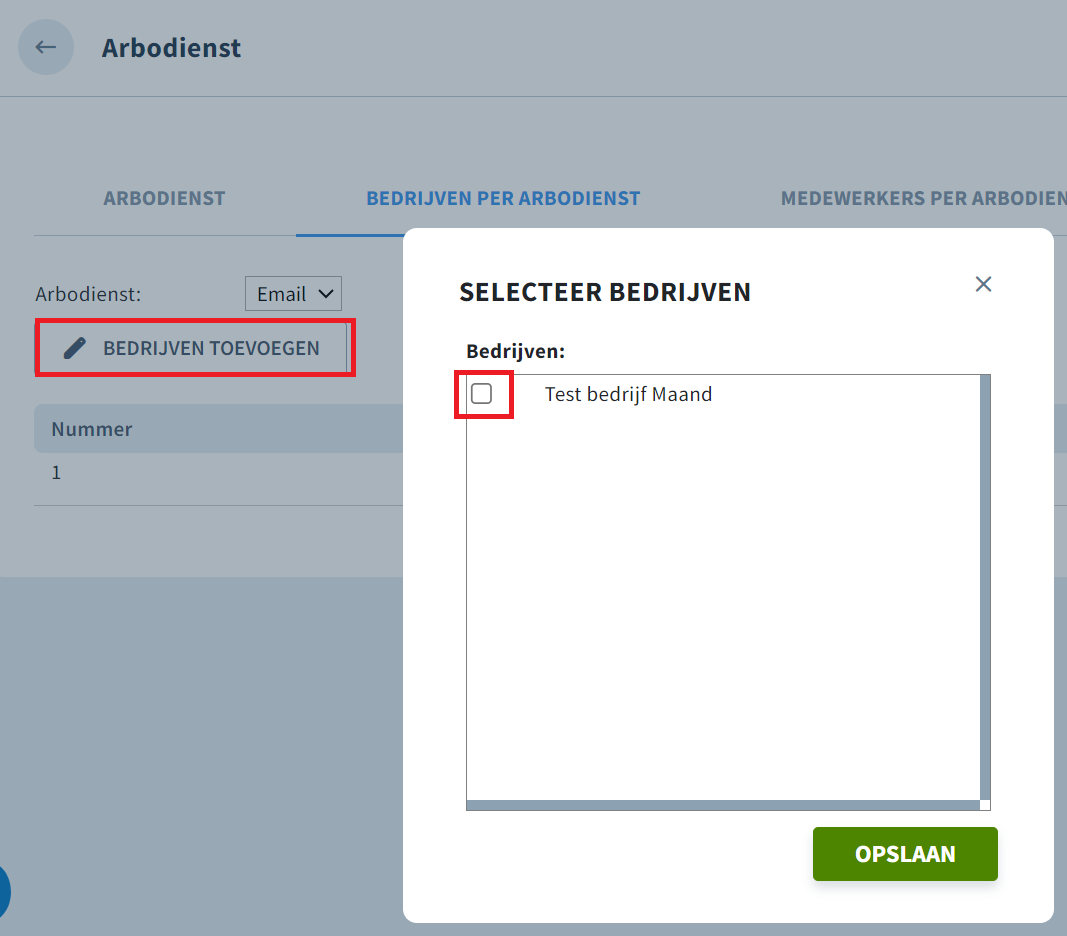
Task: Switch to the ARBODIENST tab
Action: click(164, 198)
